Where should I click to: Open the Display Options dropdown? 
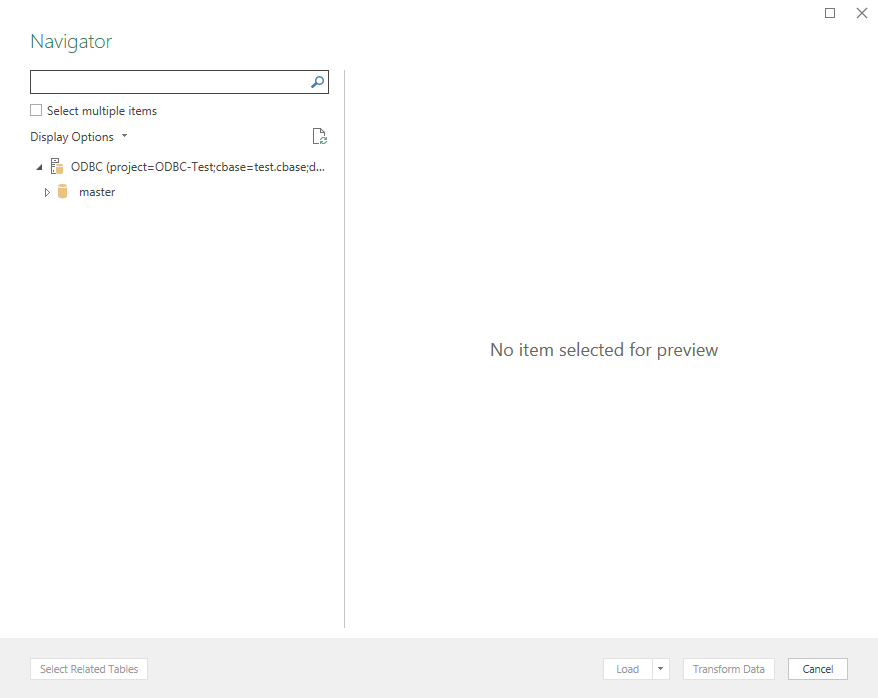point(78,137)
